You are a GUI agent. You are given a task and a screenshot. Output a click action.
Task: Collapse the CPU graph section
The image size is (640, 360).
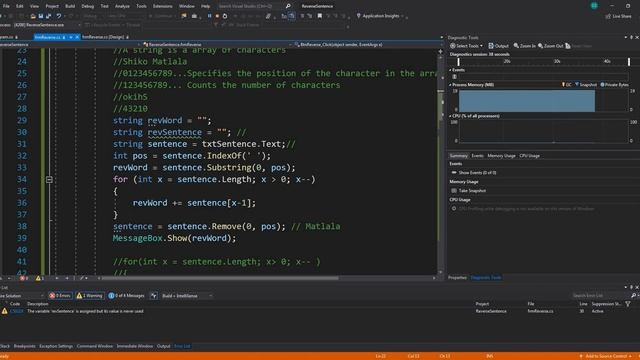pos(450,116)
